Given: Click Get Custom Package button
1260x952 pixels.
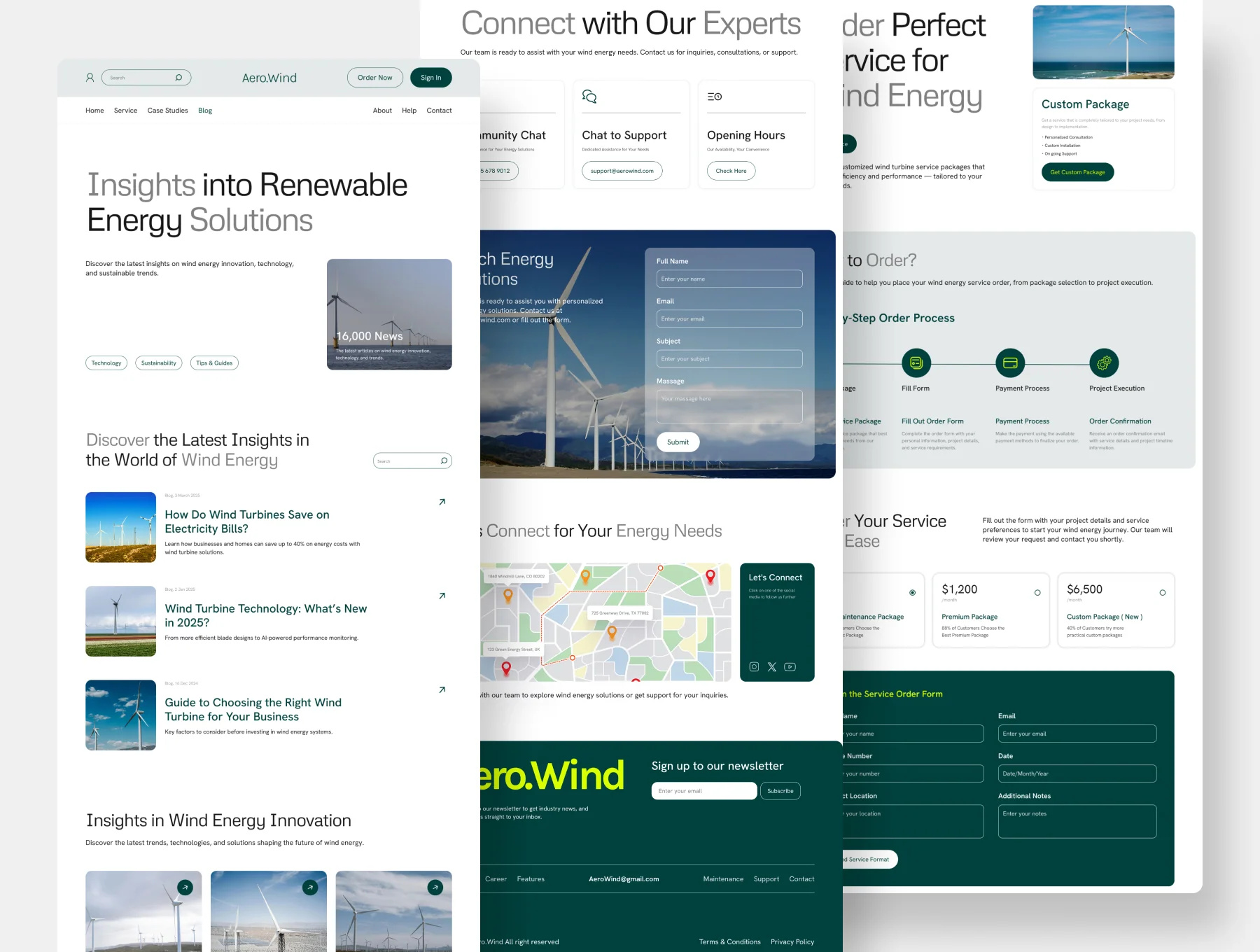Looking at the screenshot, I should tap(1077, 172).
